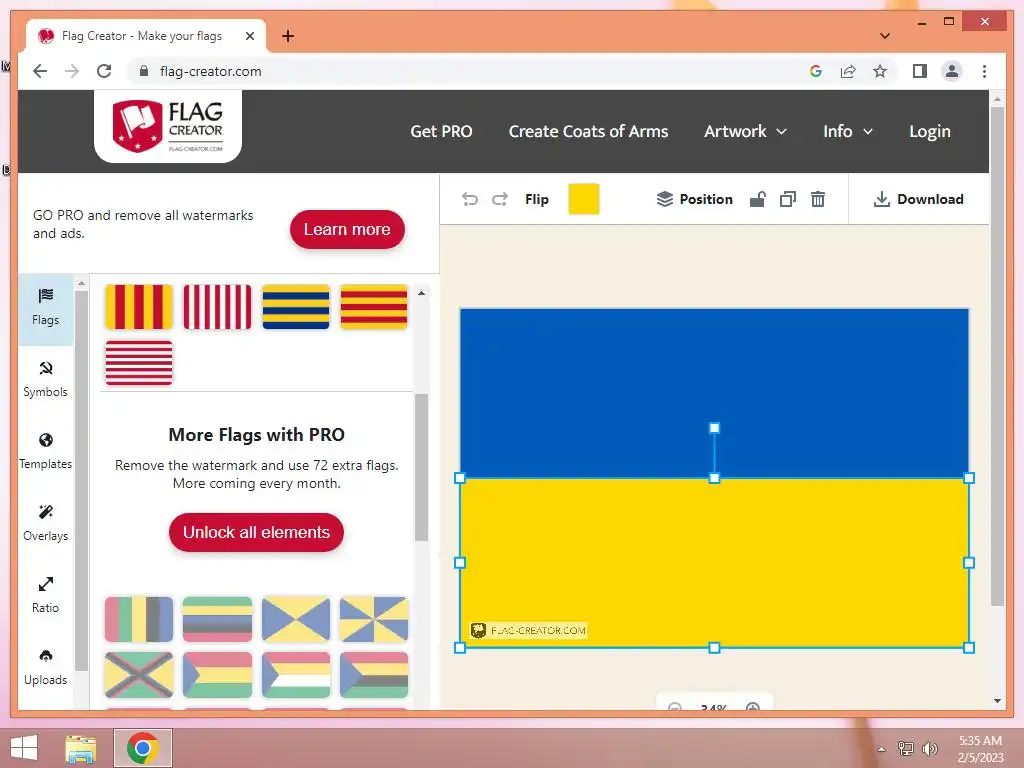Select PRO flag with diagonal cross
Screen dimensions: 1024x768
coord(139,675)
